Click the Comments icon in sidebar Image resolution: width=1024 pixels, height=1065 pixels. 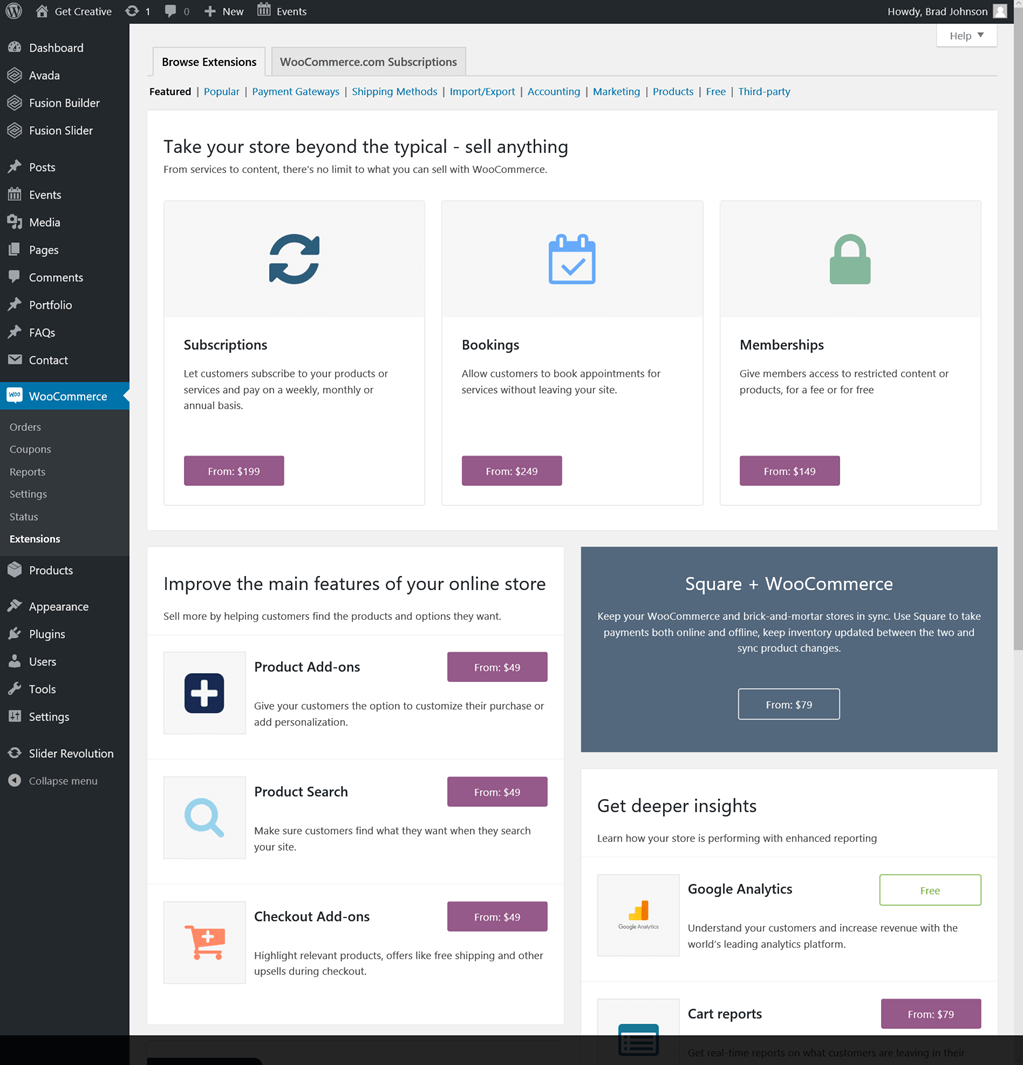tap(14, 276)
